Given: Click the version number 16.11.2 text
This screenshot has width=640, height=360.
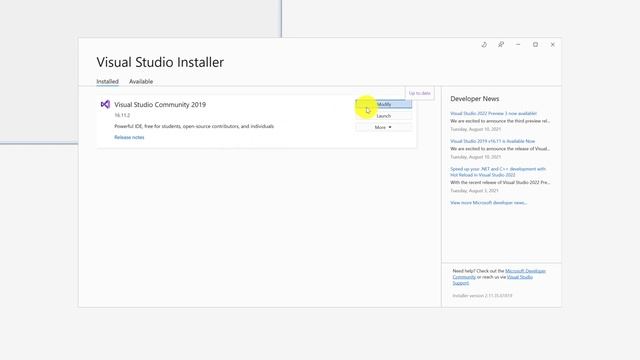Looking at the screenshot, I should [122, 116].
